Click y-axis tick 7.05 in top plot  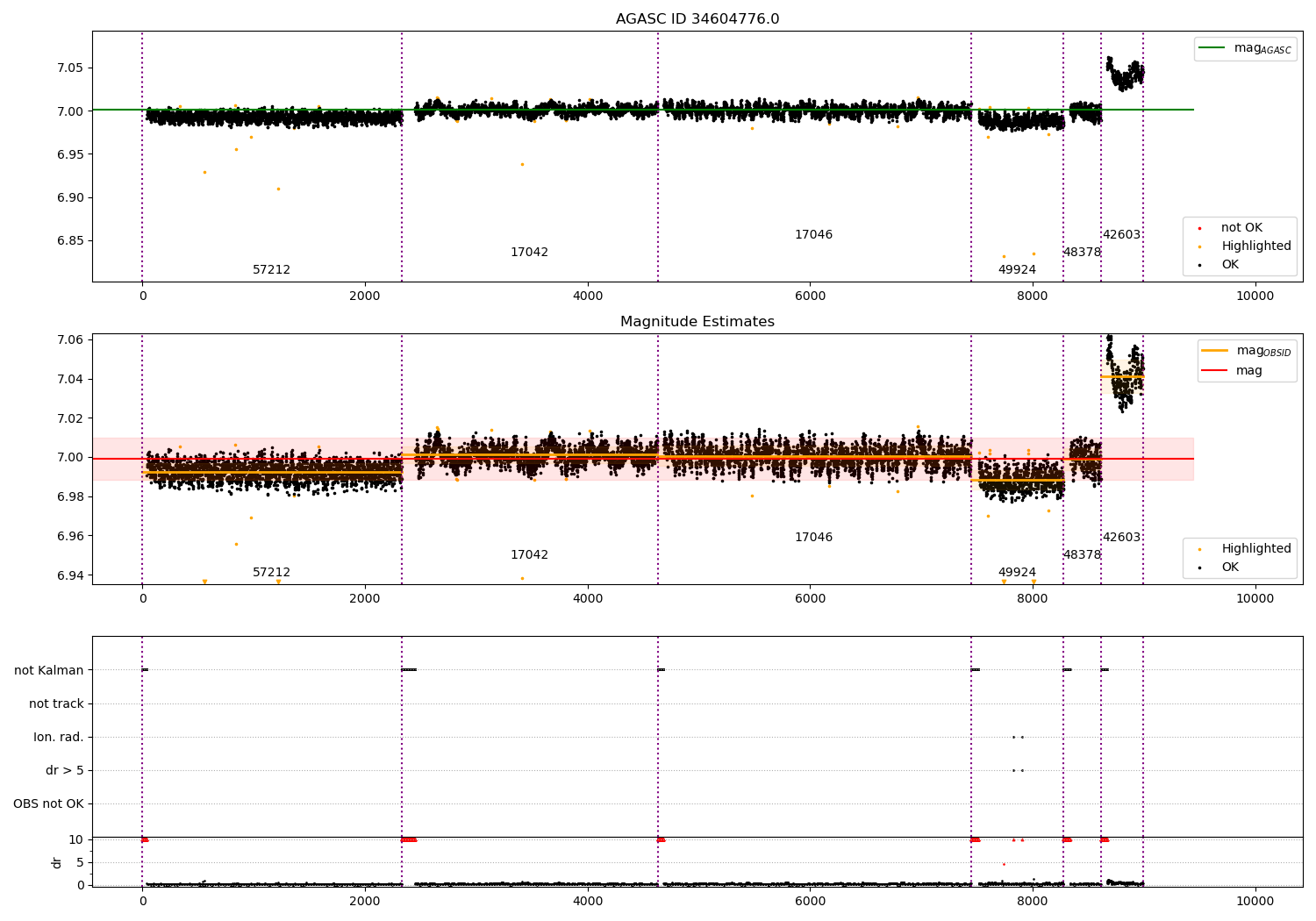coord(69,68)
